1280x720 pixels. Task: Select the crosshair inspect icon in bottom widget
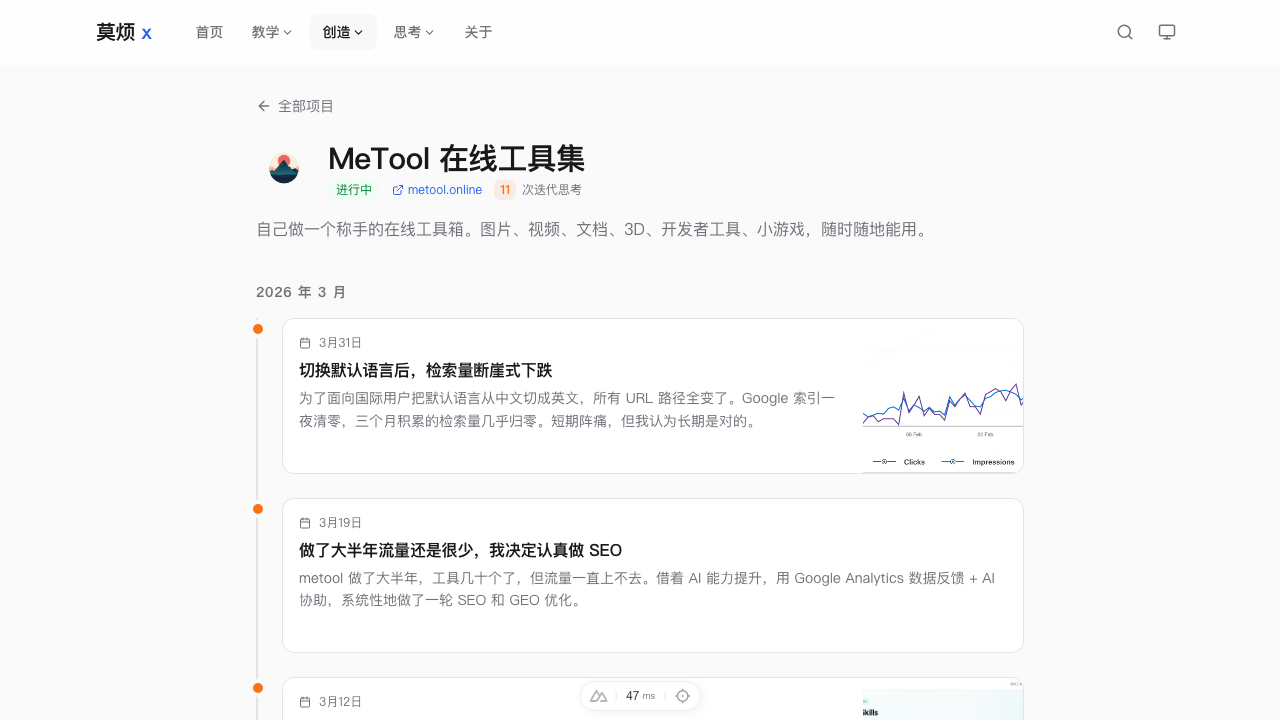click(682, 695)
